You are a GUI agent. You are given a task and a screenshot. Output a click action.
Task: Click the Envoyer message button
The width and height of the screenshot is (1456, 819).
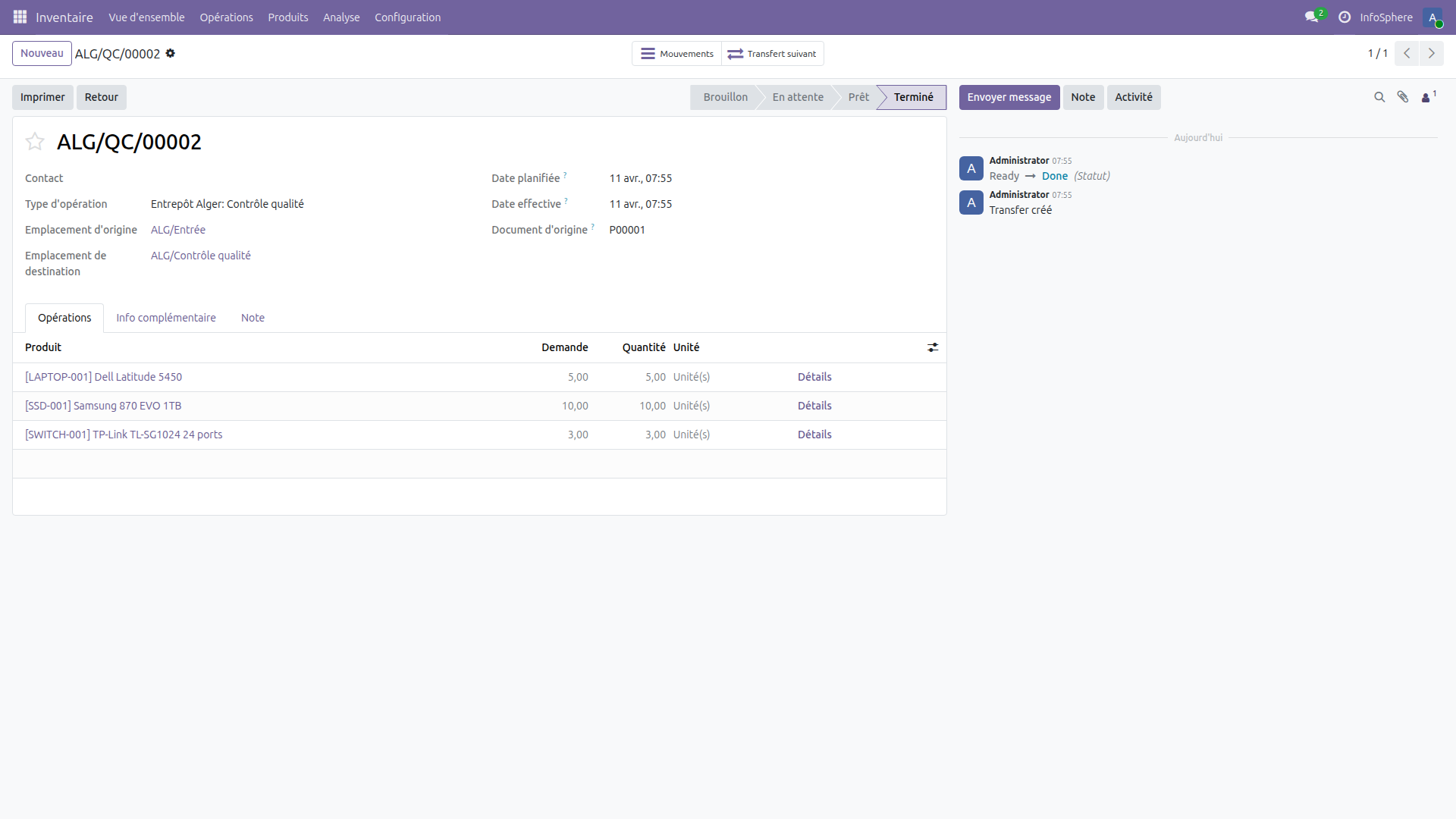pyautogui.click(x=1009, y=97)
